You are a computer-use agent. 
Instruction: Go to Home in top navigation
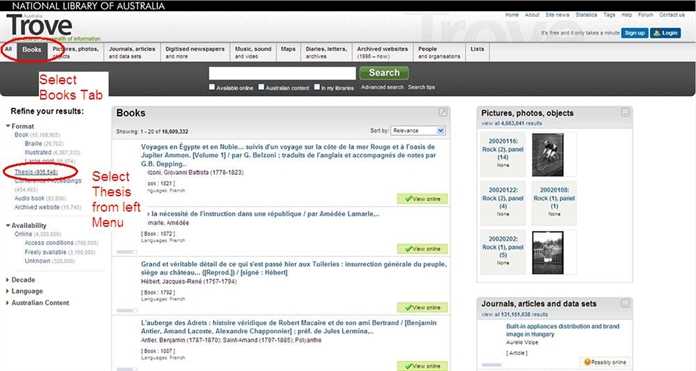[x=512, y=15]
